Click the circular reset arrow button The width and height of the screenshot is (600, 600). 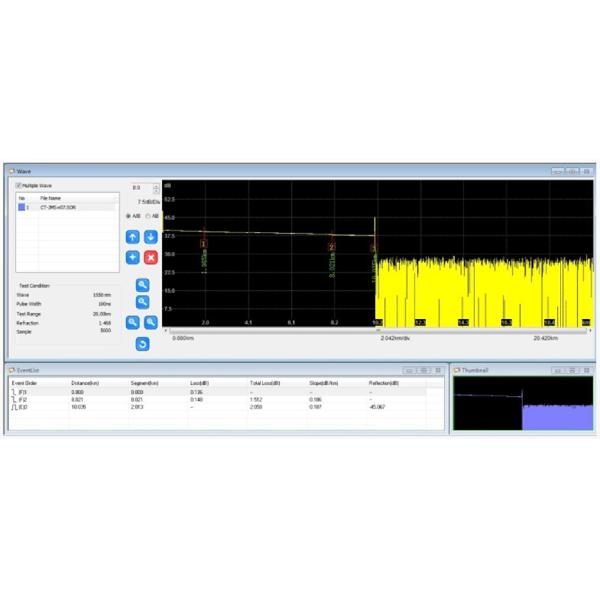(x=142, y=344)
